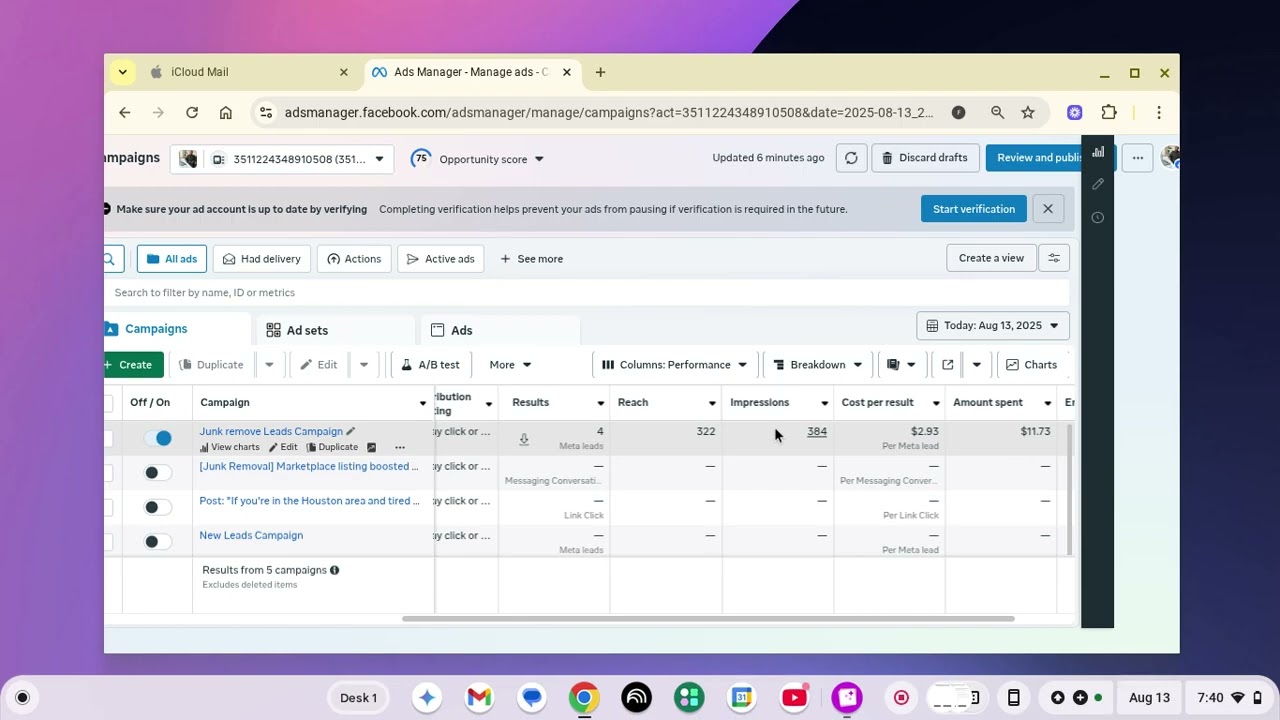Open the Junk remove Leads Campaign link
1280x720 pixels.
(271, 431)
